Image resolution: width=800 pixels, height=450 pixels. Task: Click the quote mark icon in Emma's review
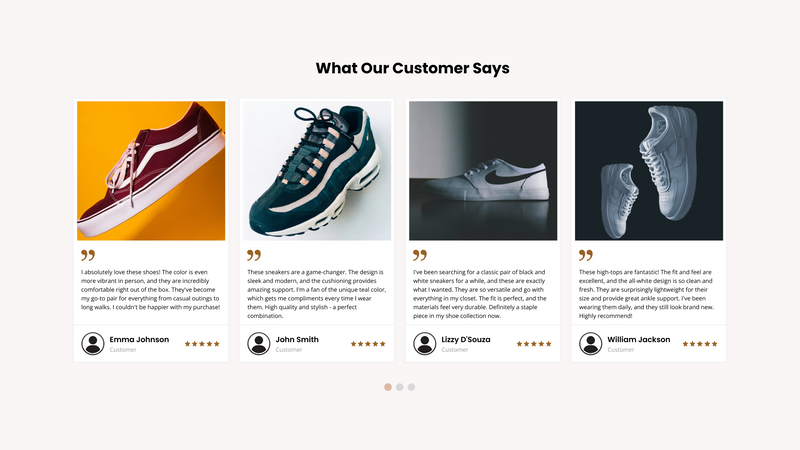click(x=88, y=256)
